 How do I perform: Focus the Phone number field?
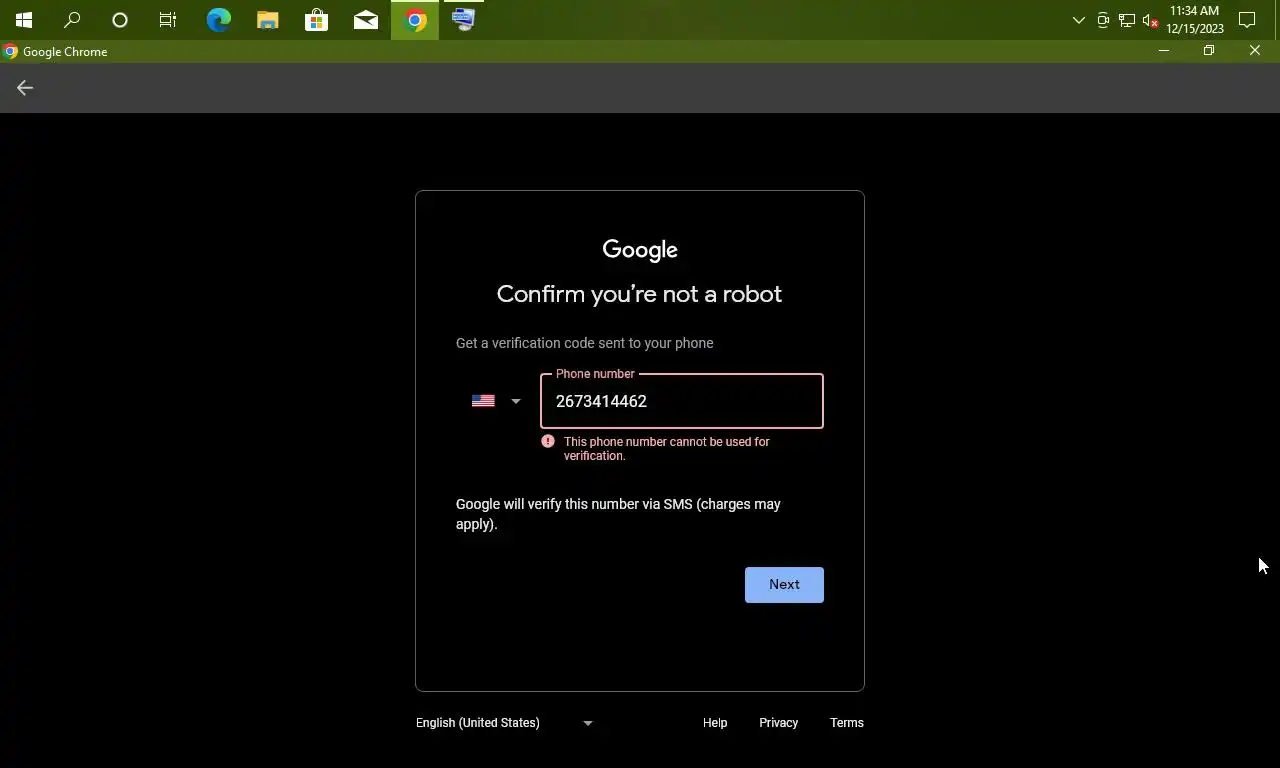(682, 401)
